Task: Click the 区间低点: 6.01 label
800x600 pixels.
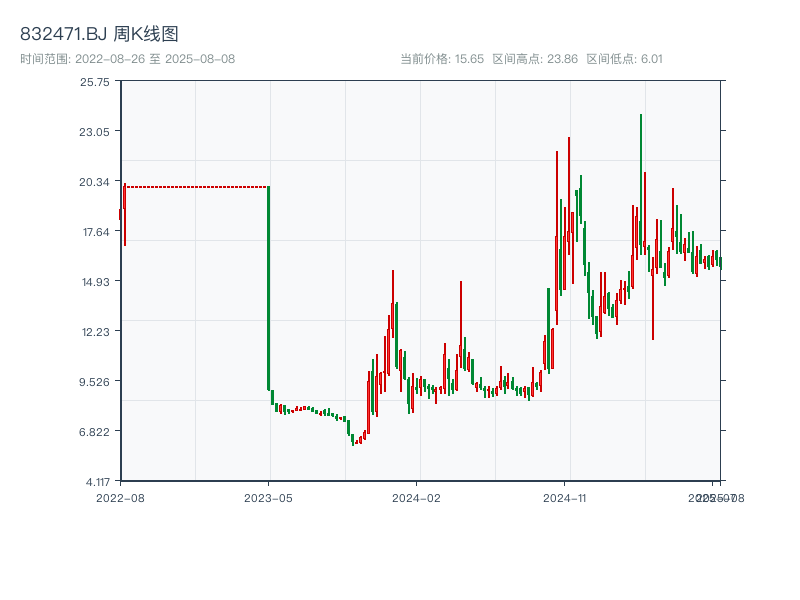Action: point(624,59)
